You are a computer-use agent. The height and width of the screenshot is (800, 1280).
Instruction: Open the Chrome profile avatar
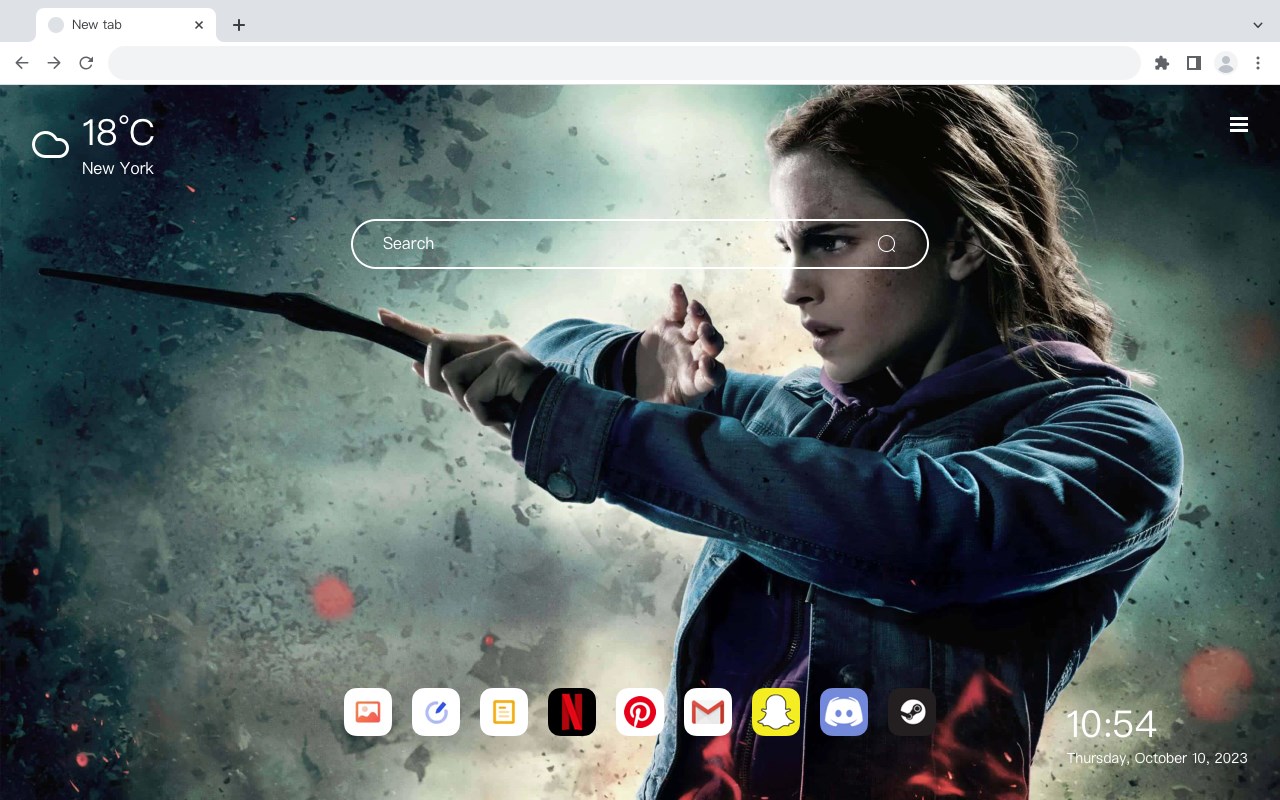1226,63
